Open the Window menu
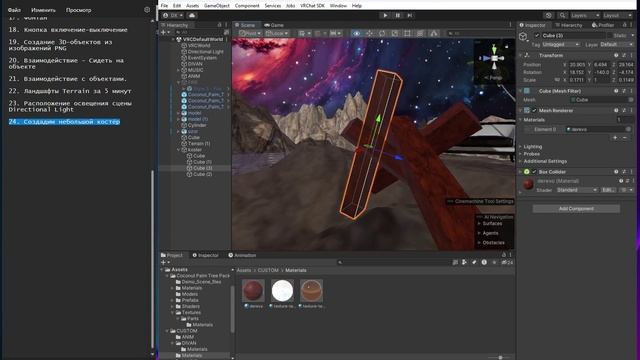Viewport: 640px width, 360px height. [338, 6]
